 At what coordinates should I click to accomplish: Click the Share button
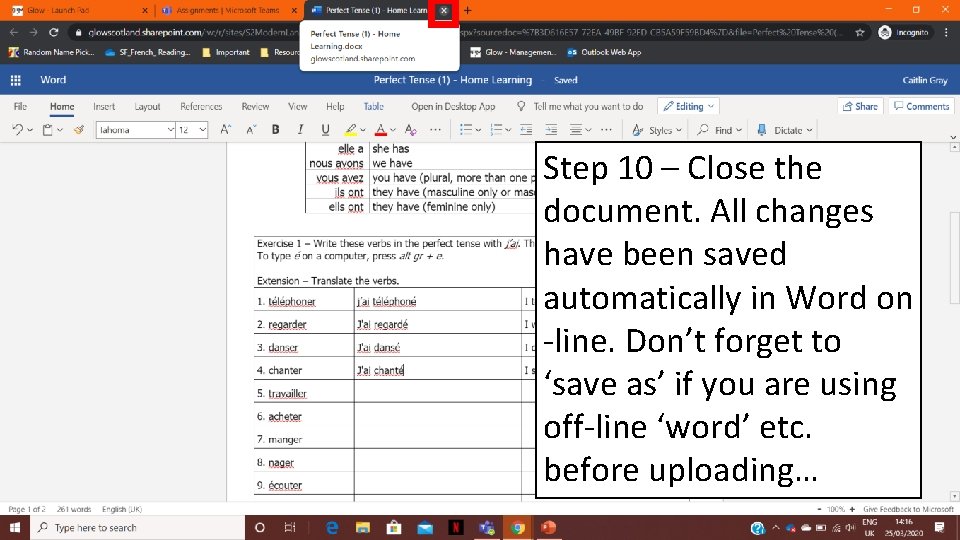tap(860, 107)
